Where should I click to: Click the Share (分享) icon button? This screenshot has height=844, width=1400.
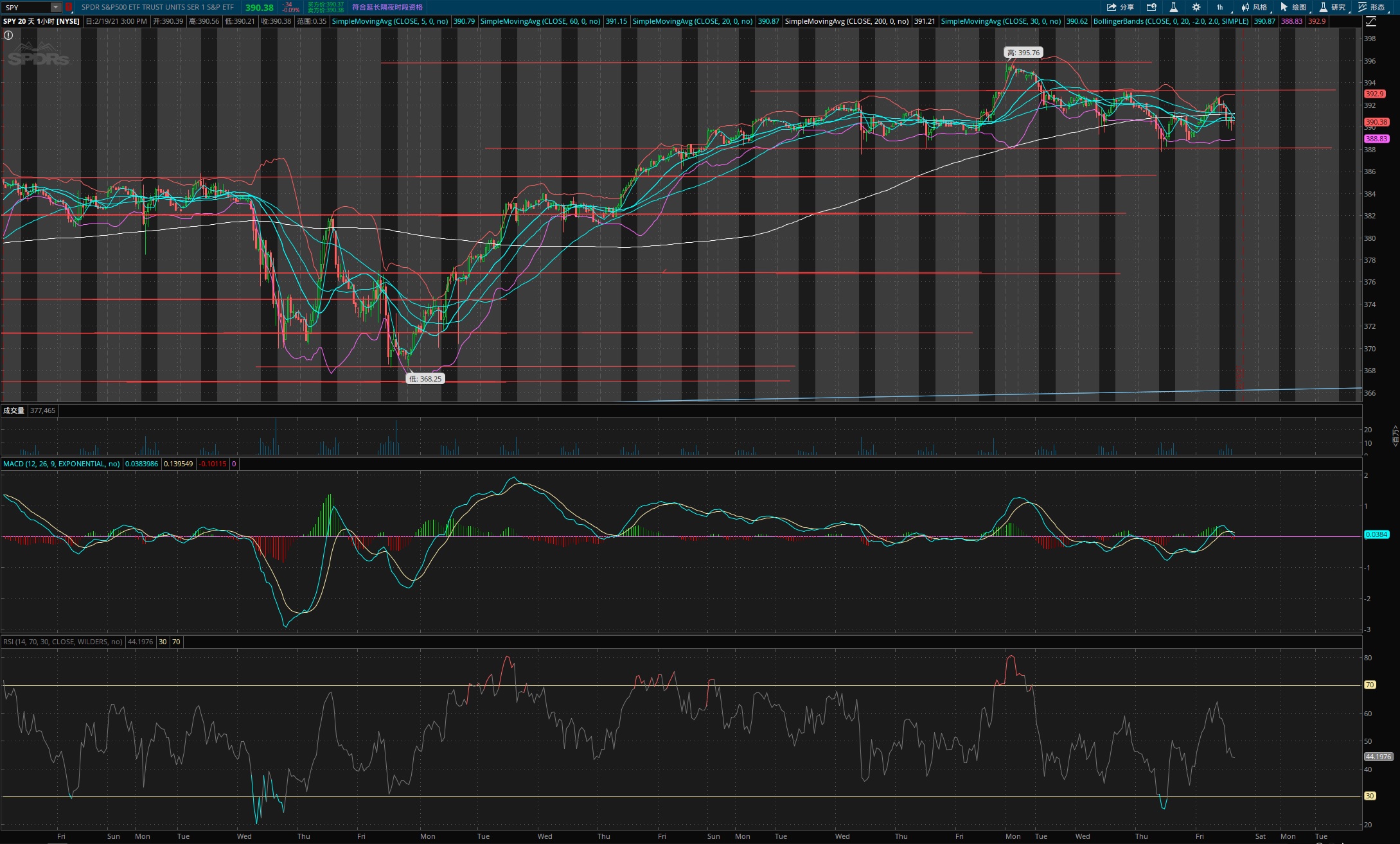coord(1119,7)
